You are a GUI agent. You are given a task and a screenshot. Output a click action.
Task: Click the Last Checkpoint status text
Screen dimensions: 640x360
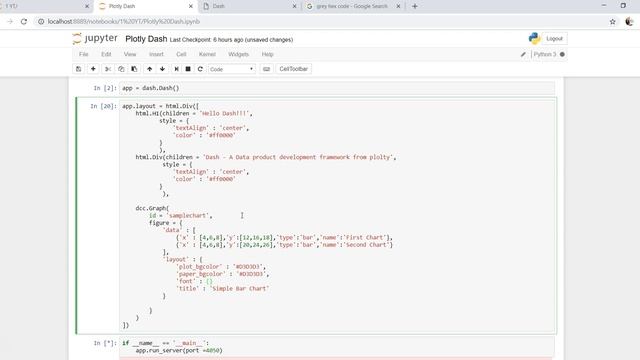231,40
